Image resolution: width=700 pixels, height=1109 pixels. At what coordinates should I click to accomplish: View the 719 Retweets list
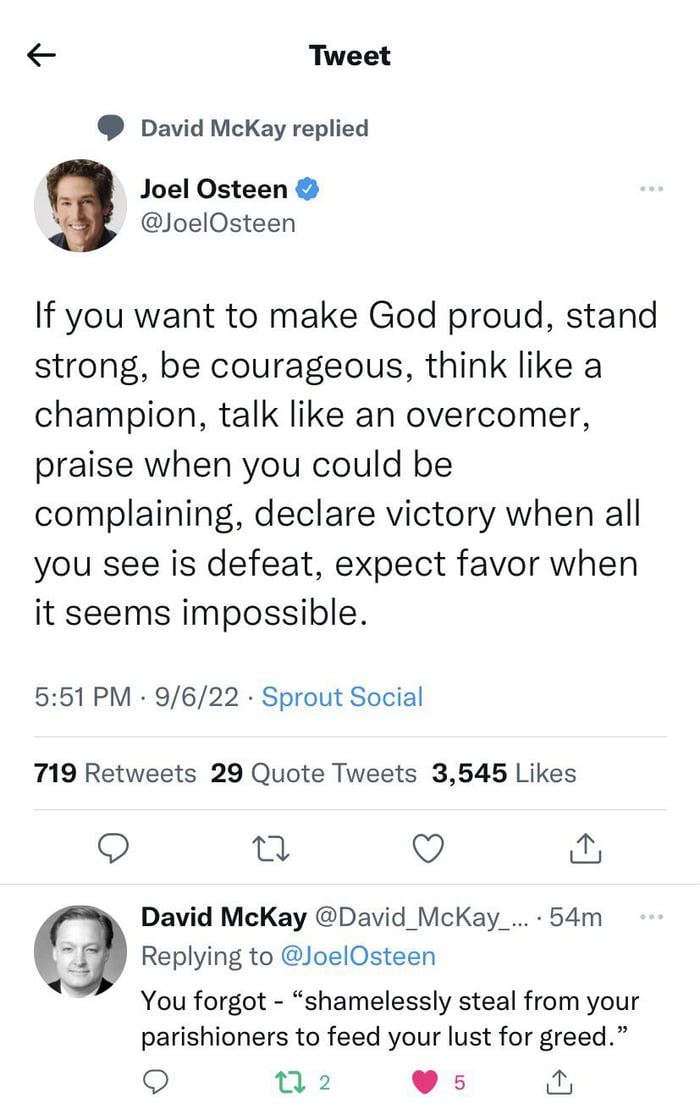[115, 773]
